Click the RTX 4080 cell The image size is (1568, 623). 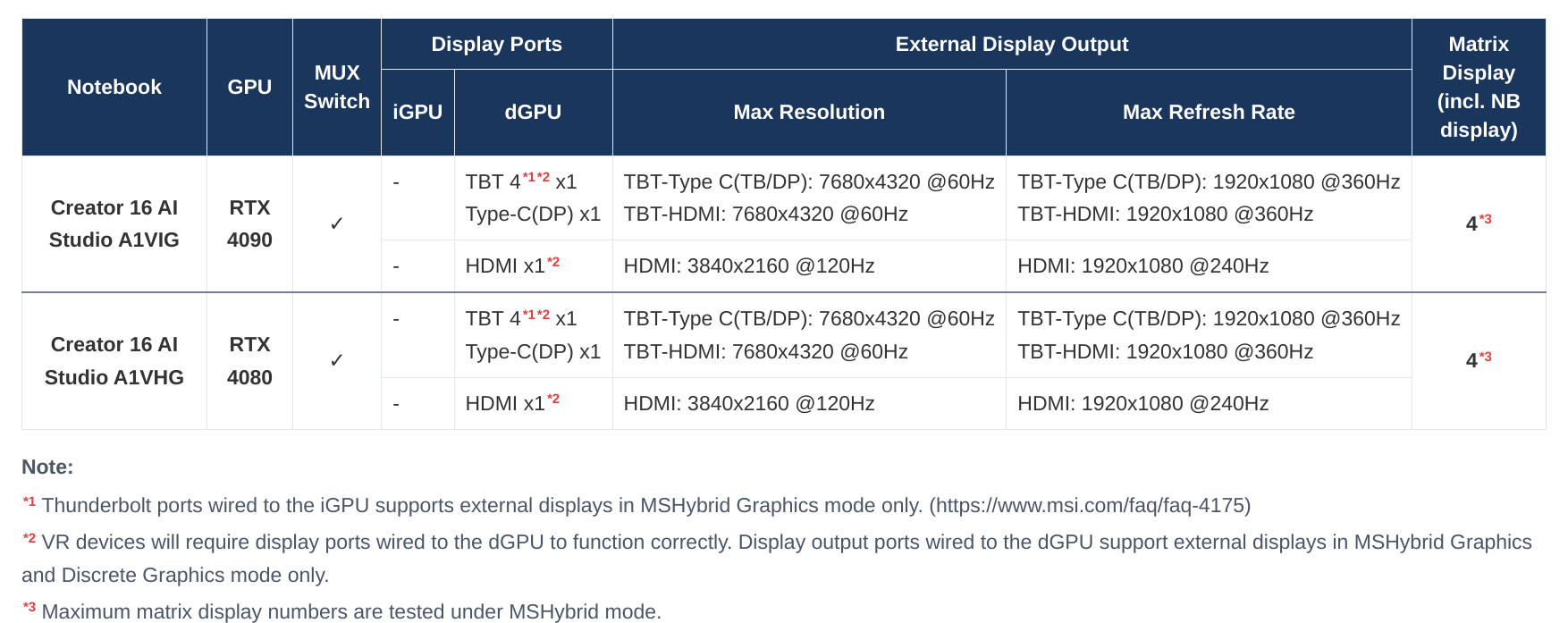[x=249, y=361]
